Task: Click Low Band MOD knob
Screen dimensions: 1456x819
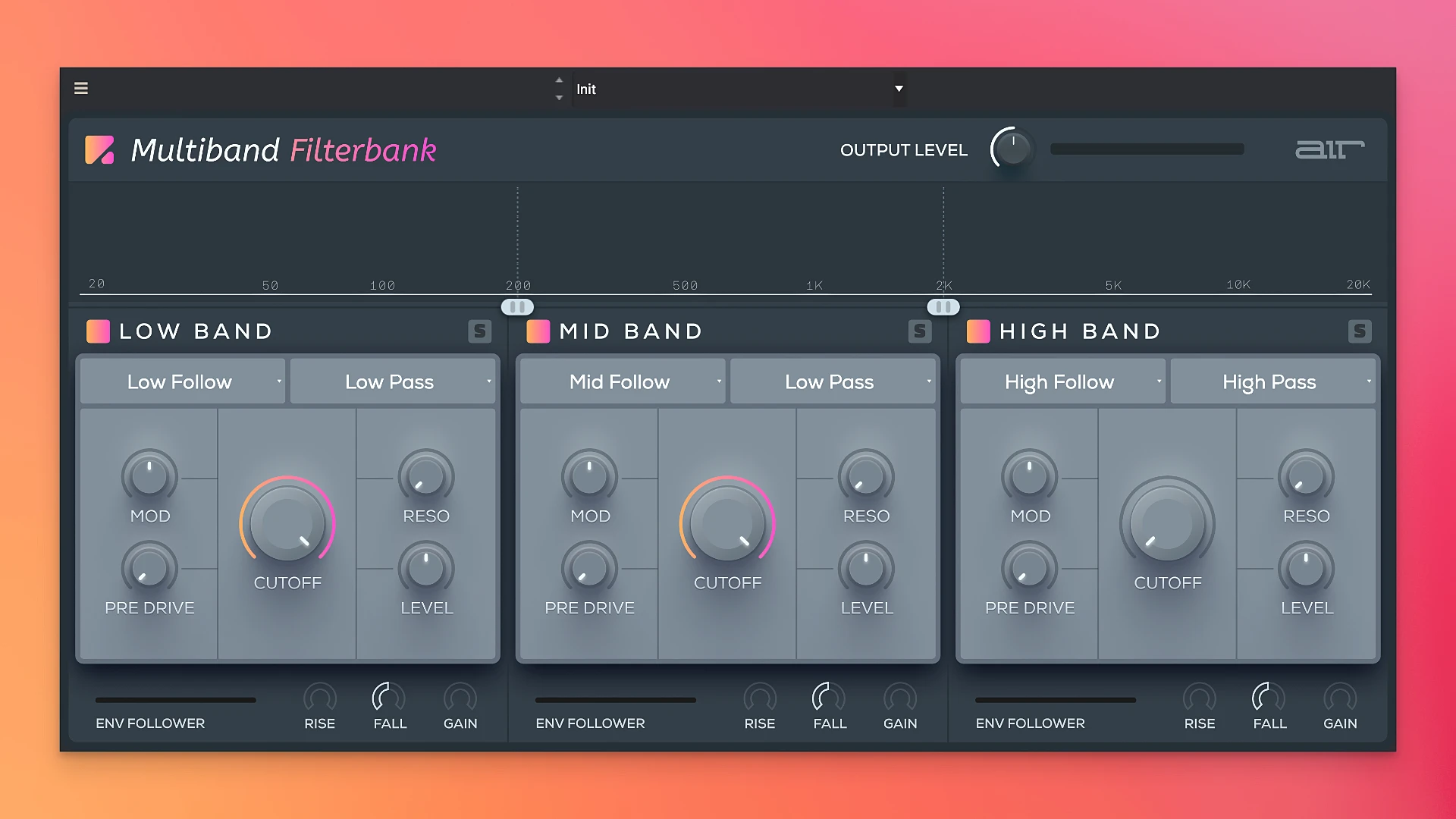Action: pos(149,477)
